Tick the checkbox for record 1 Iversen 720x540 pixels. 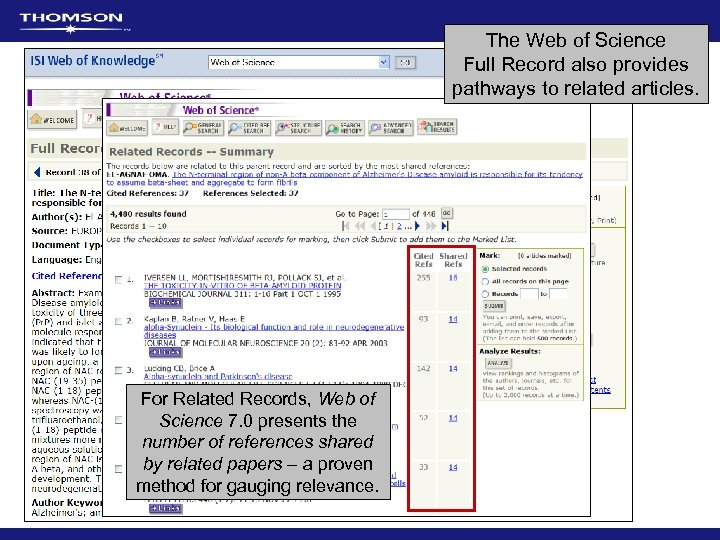click(x=118, y=280)
